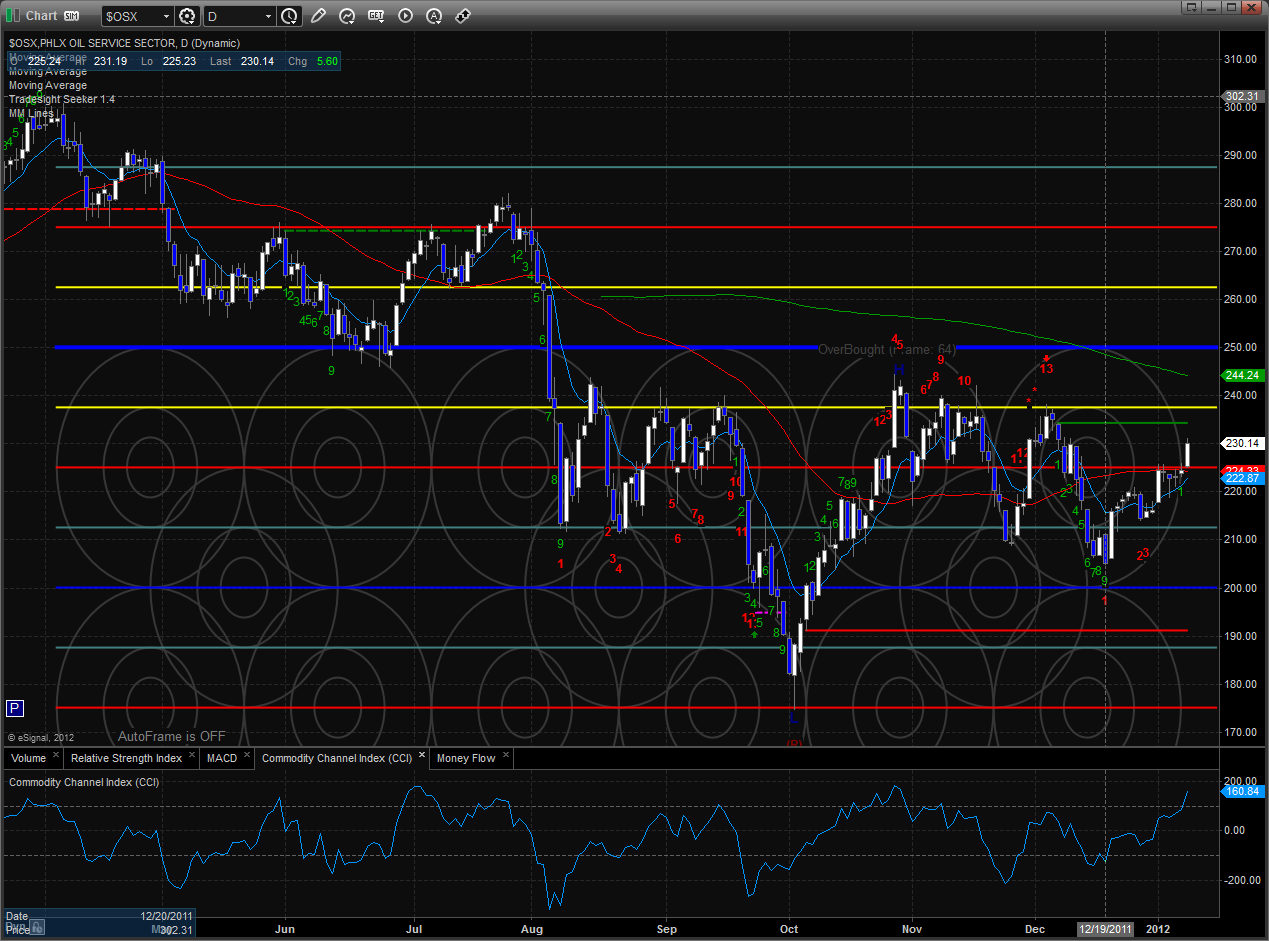Click the Tradesight Seeker 1.4 study label
This screenshot has height=941, width=1269.
point(62,99)
